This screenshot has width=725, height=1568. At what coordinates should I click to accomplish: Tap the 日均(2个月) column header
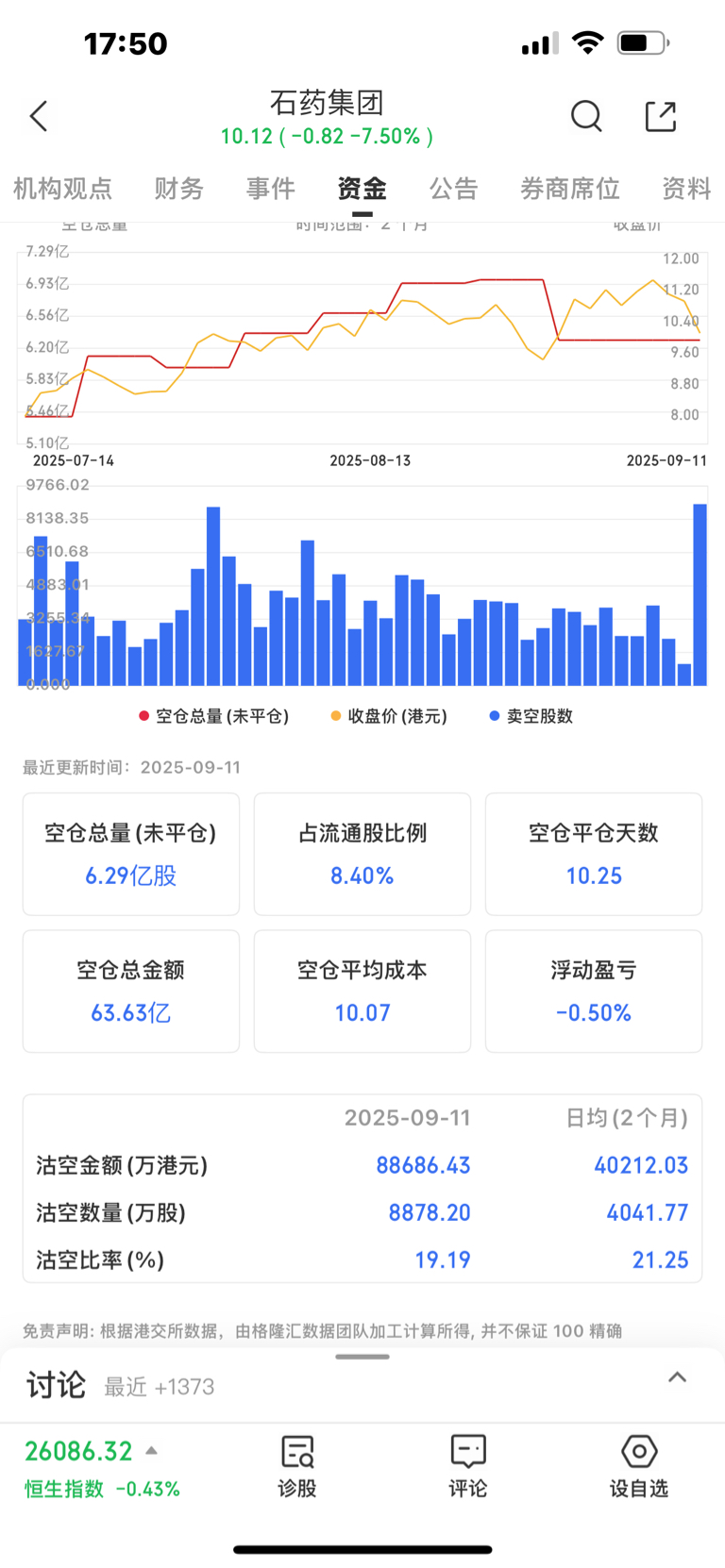tap(627, 1118)
